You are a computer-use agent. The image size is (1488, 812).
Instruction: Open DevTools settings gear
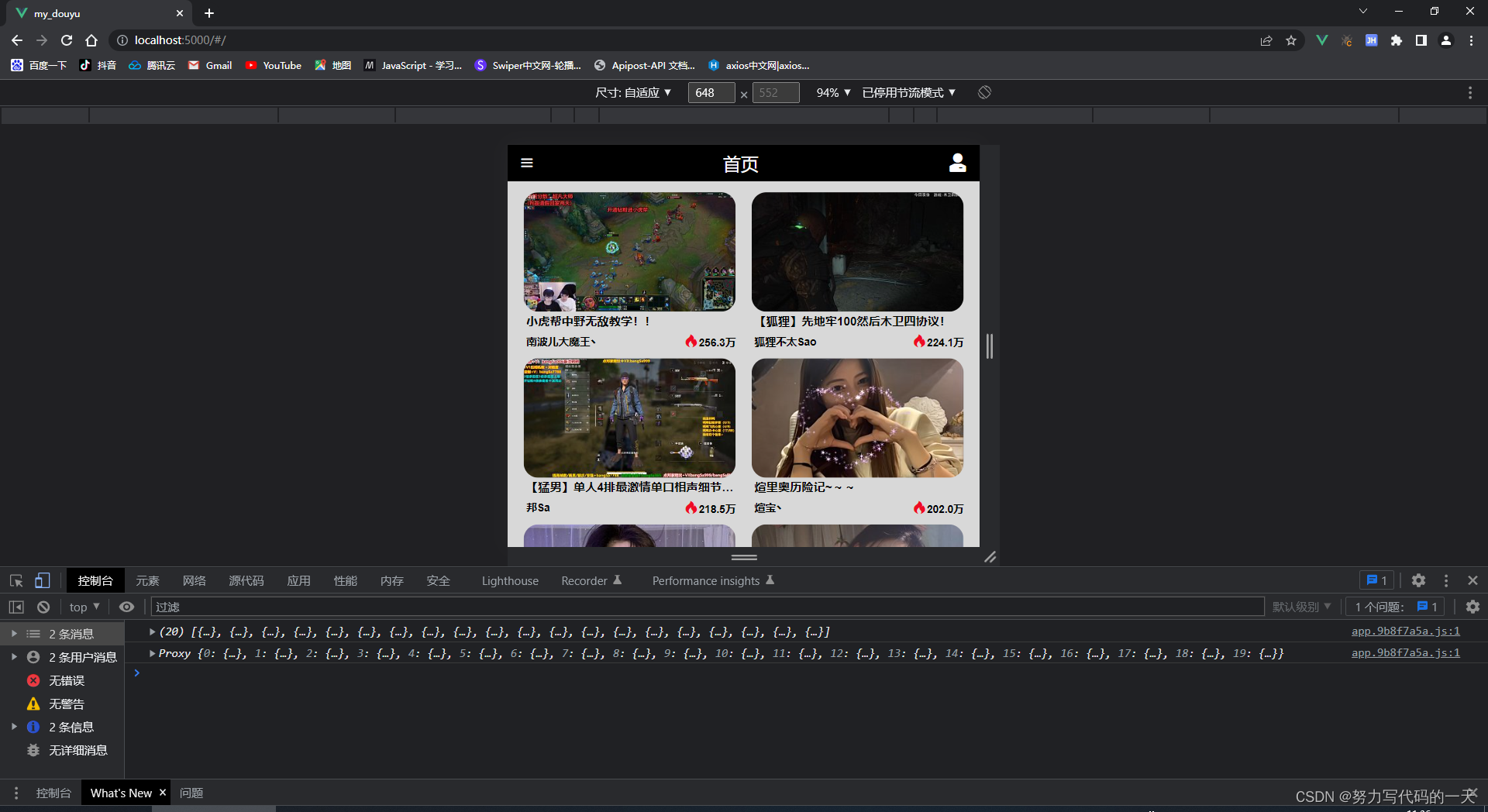[x=1418, y=580]
